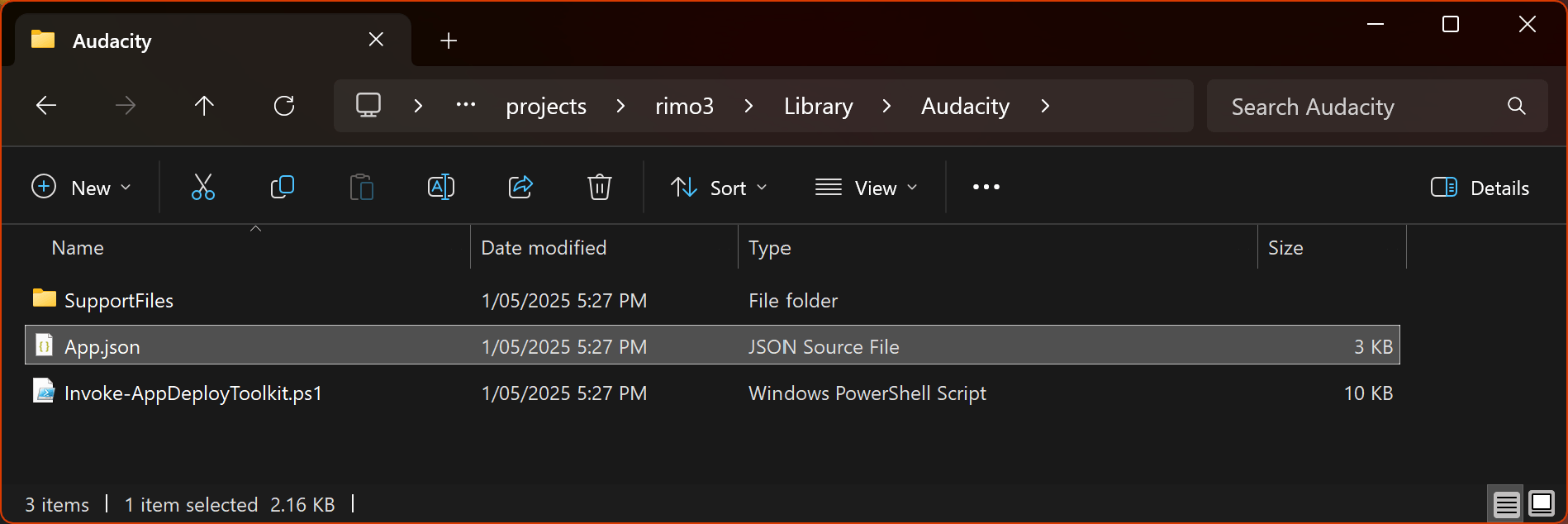Viewport: 1568px width, 524px height.
Task: Open the View layout dropdown
Action: [x=866, y=188]
